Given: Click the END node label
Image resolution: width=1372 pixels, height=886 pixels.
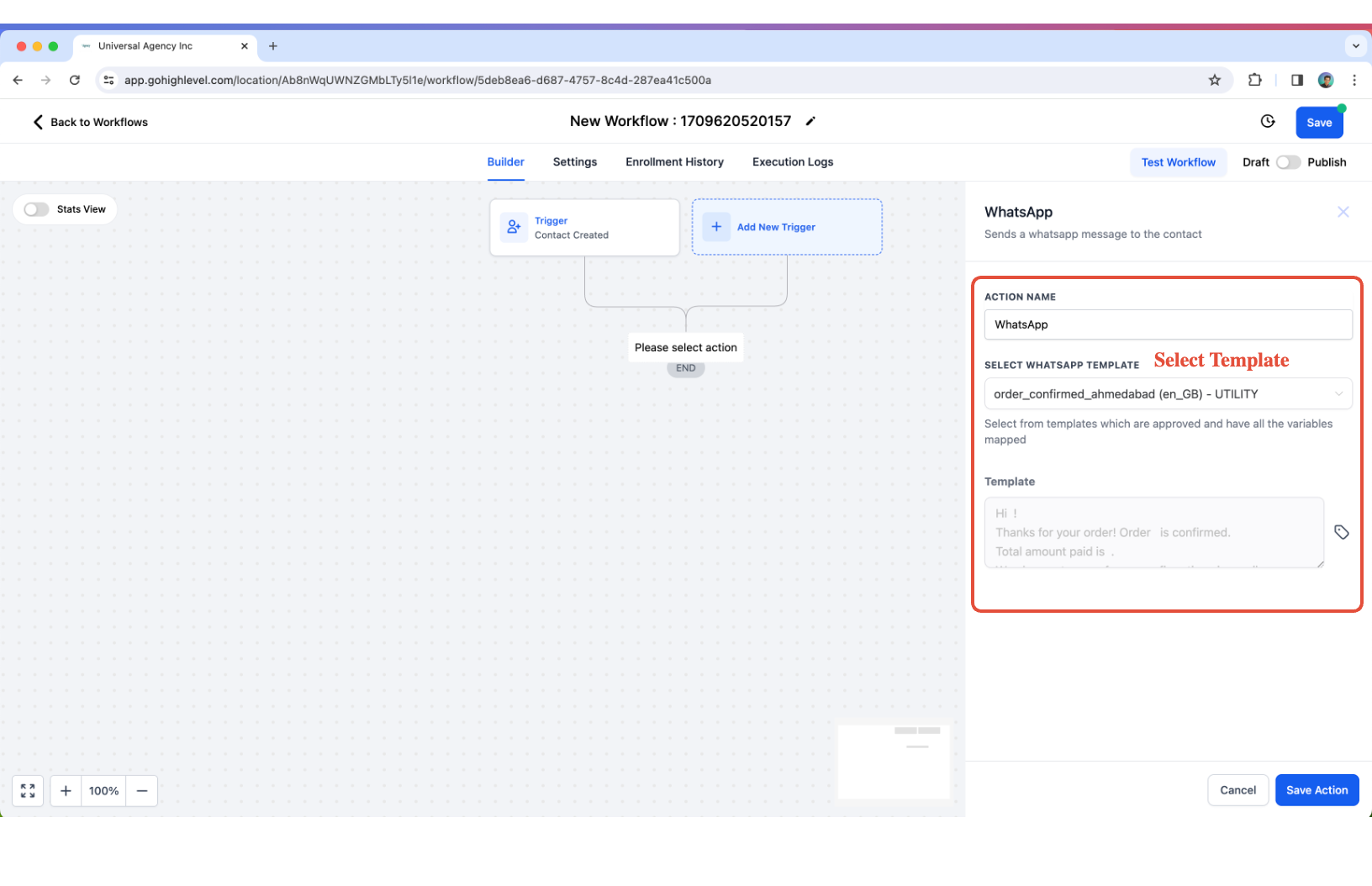Looking at the screenshot, I should 686,368.
